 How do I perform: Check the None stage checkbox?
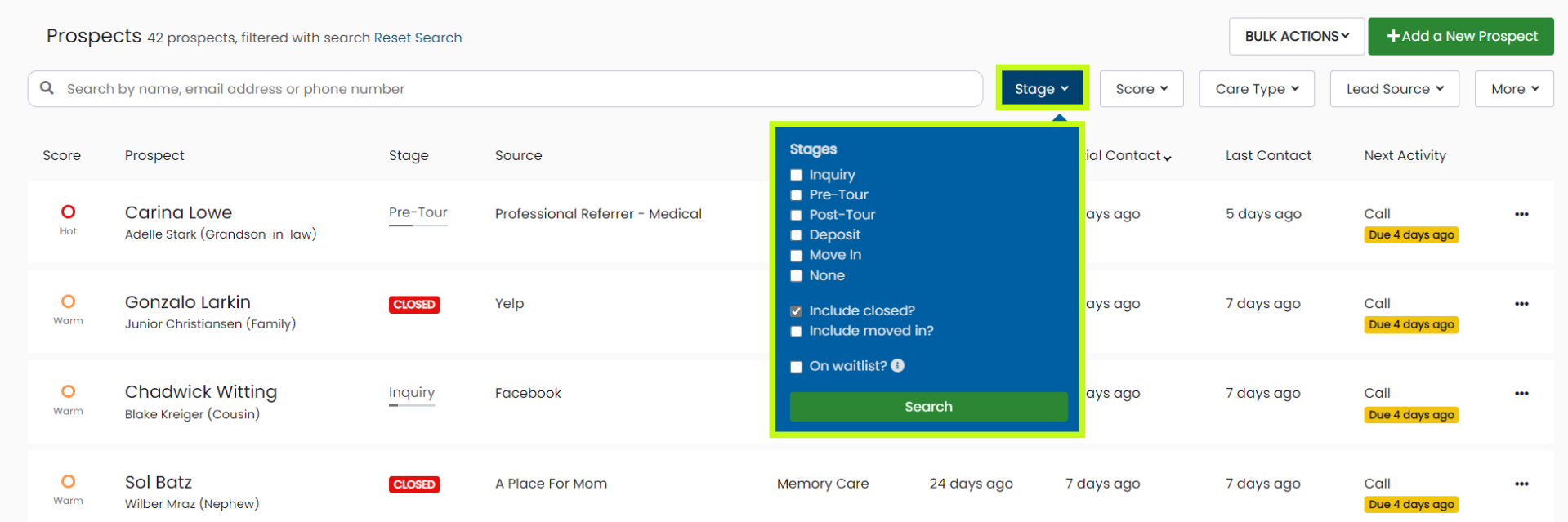click(x=796, y=276)
